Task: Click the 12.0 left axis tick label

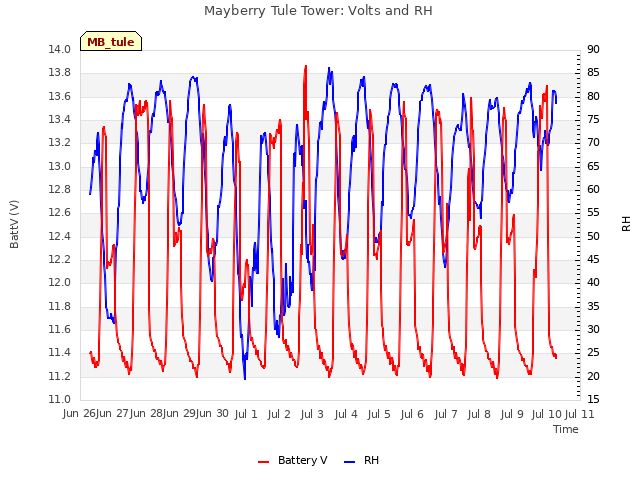Action: point(60,283)
